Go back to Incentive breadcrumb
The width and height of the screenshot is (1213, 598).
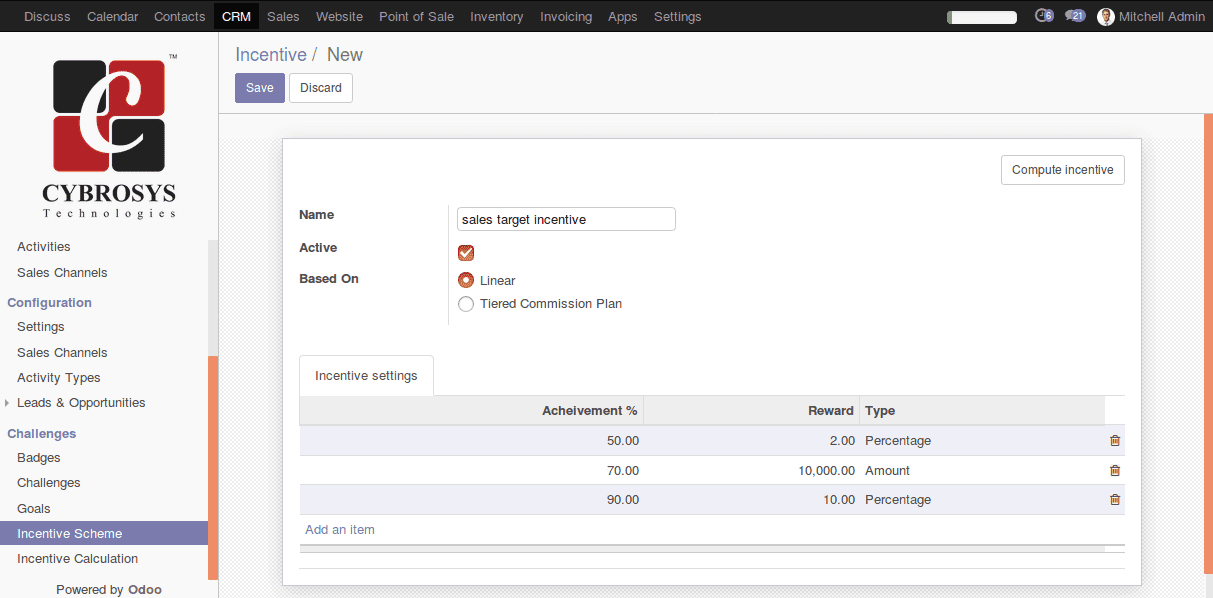271,55
